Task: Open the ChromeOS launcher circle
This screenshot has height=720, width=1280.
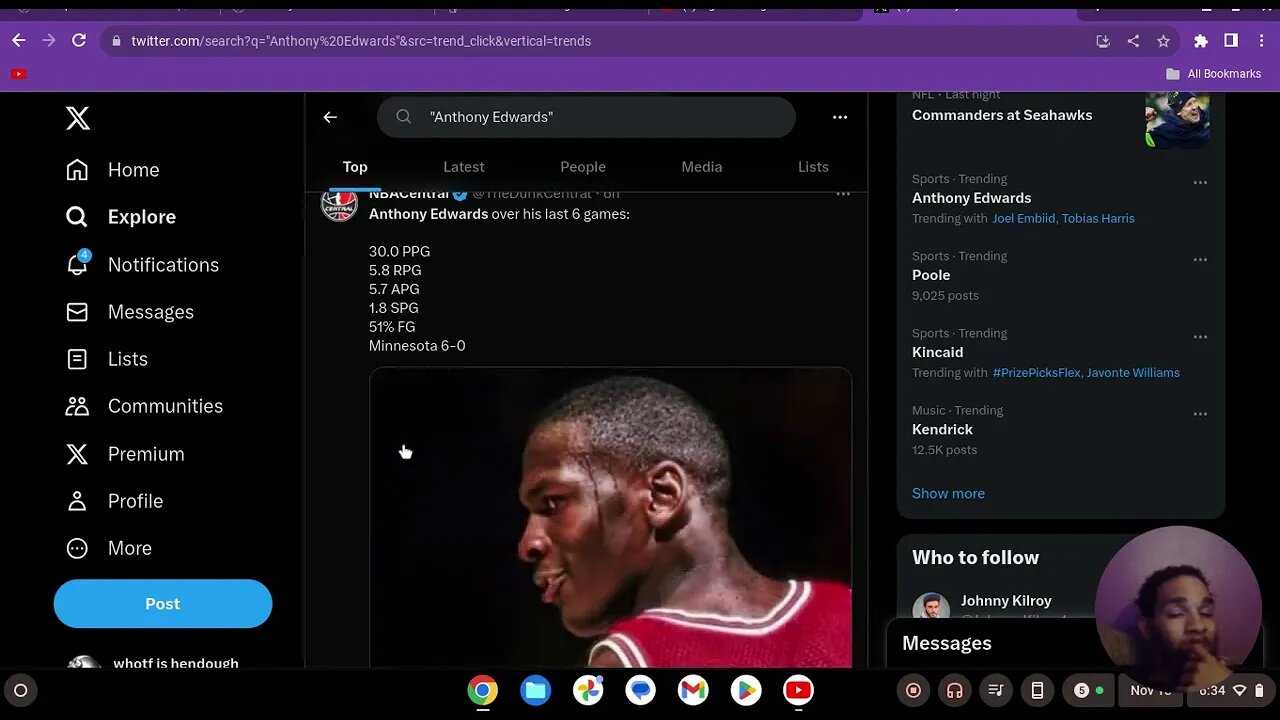Action: 20,690
